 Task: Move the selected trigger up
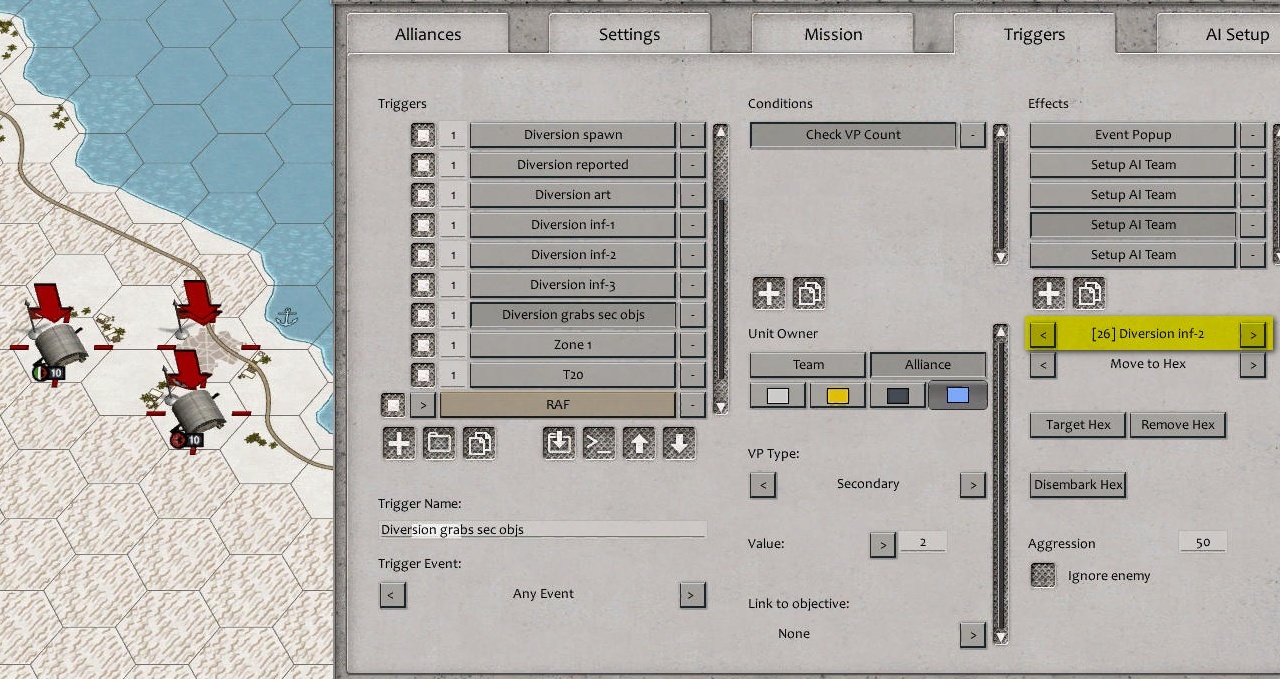coord(639,444)
